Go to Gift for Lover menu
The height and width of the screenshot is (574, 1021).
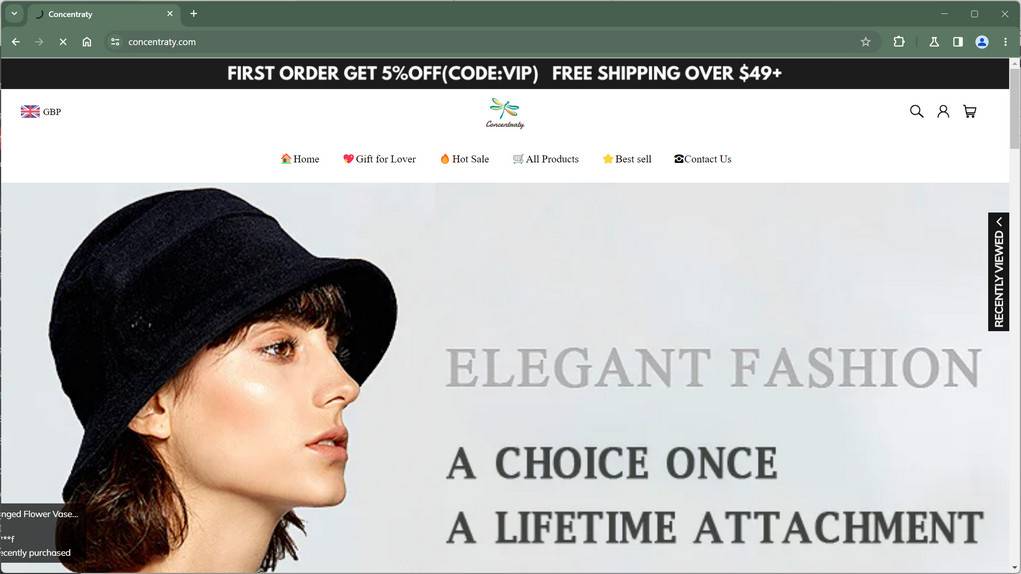click(379, 159)
